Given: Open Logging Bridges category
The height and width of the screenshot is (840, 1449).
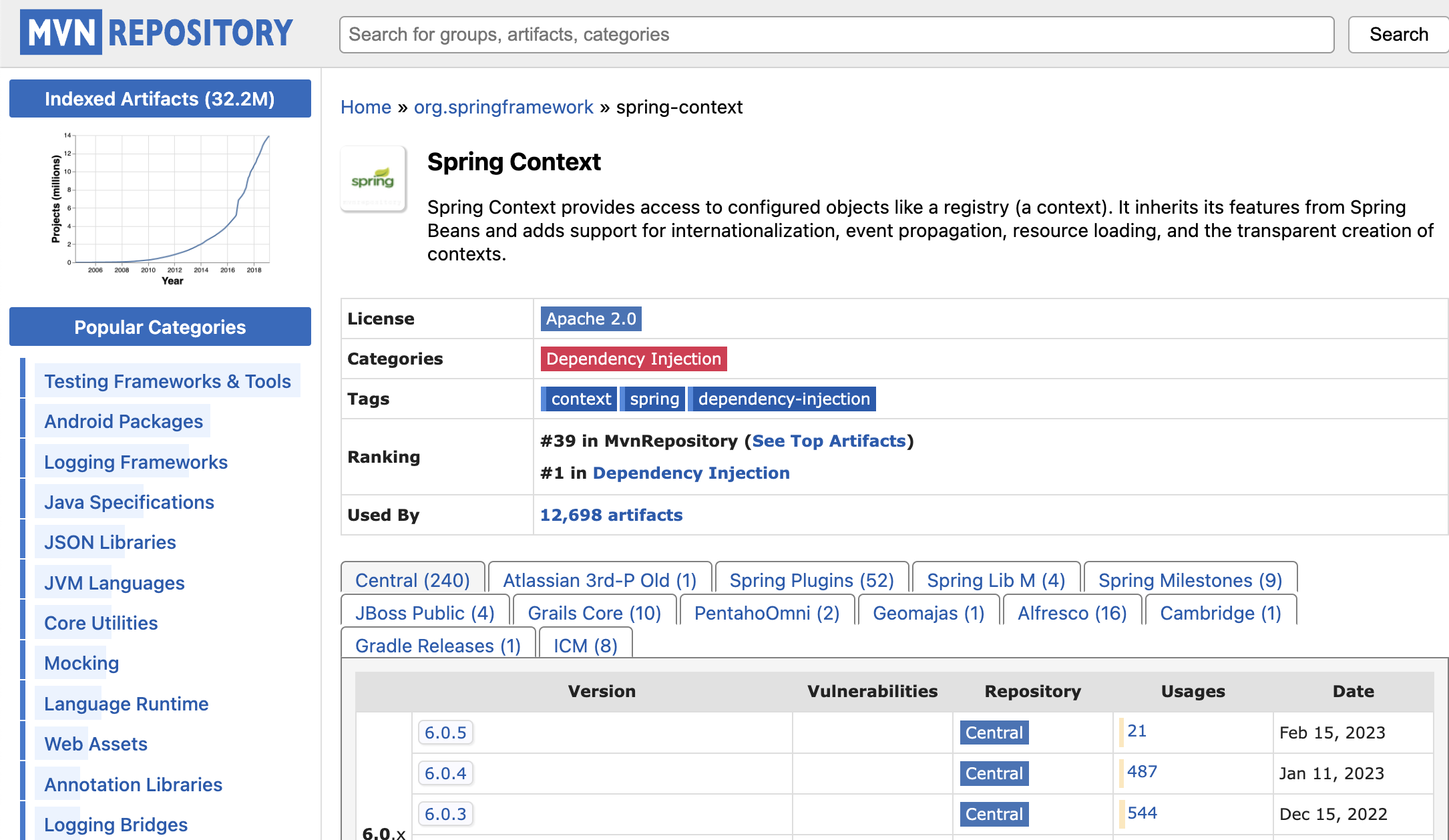Looking at the screenshot, I should pyautogui.click(x=116, y=825).
